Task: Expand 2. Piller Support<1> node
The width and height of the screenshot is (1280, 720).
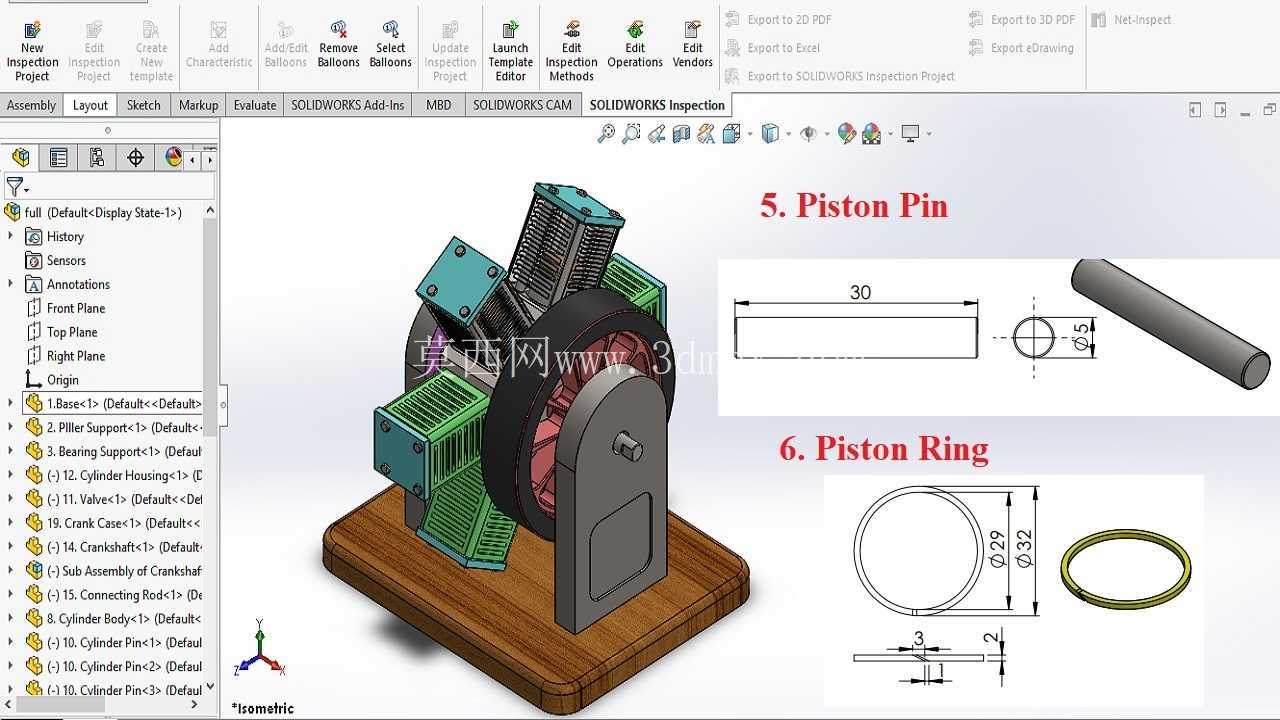Action: [11, 427]
